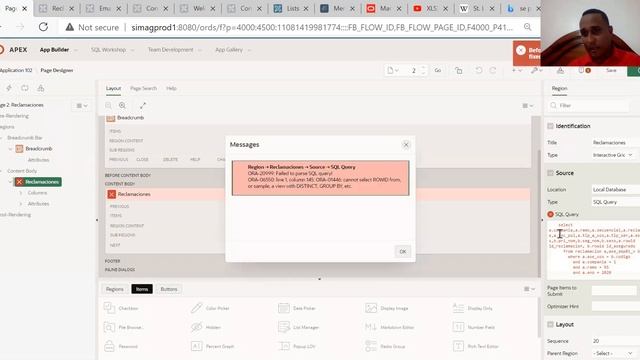Show the Regions gallery tab
This screenshot has width=640, height=360.
pos(115,289)
